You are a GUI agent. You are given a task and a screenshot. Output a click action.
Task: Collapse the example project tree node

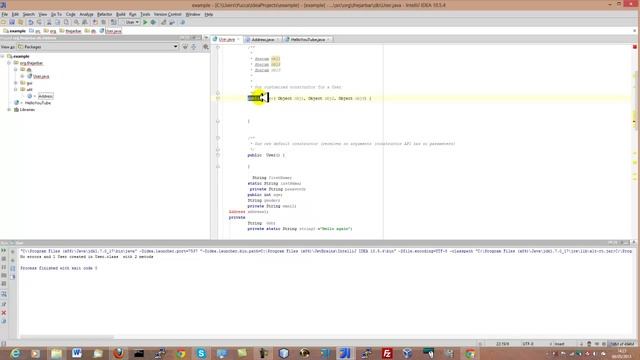3,56
